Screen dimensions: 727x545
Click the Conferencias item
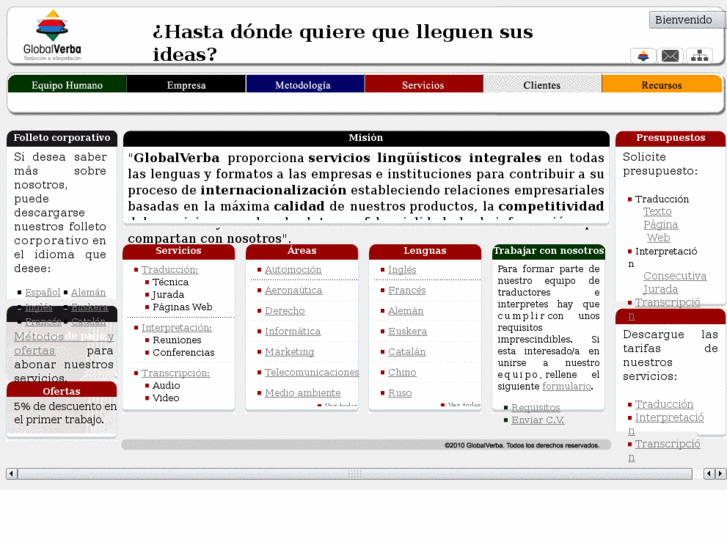pyautogui.click(x=184, y=353)
